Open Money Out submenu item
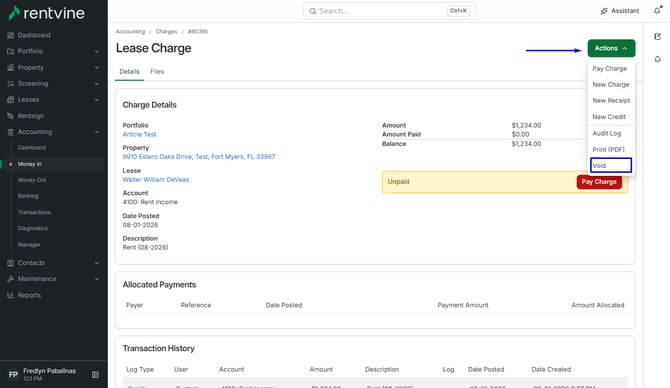This screenshot has height=388, width=670. tap(32, 180)
